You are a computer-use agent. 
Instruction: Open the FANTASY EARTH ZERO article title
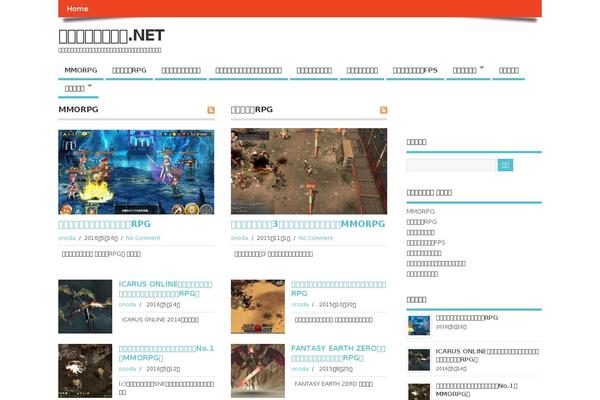tap(338, 353)
